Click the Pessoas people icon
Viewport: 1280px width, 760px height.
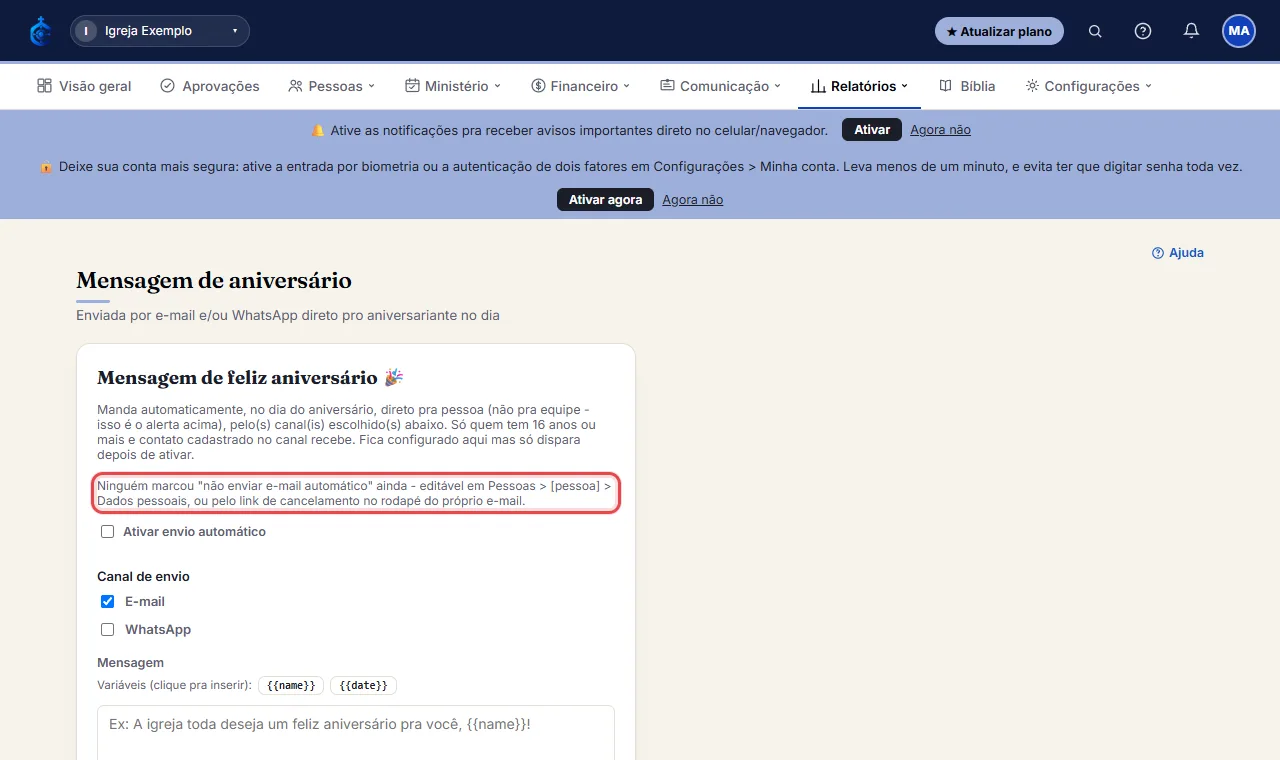click(x=295, y=86)
